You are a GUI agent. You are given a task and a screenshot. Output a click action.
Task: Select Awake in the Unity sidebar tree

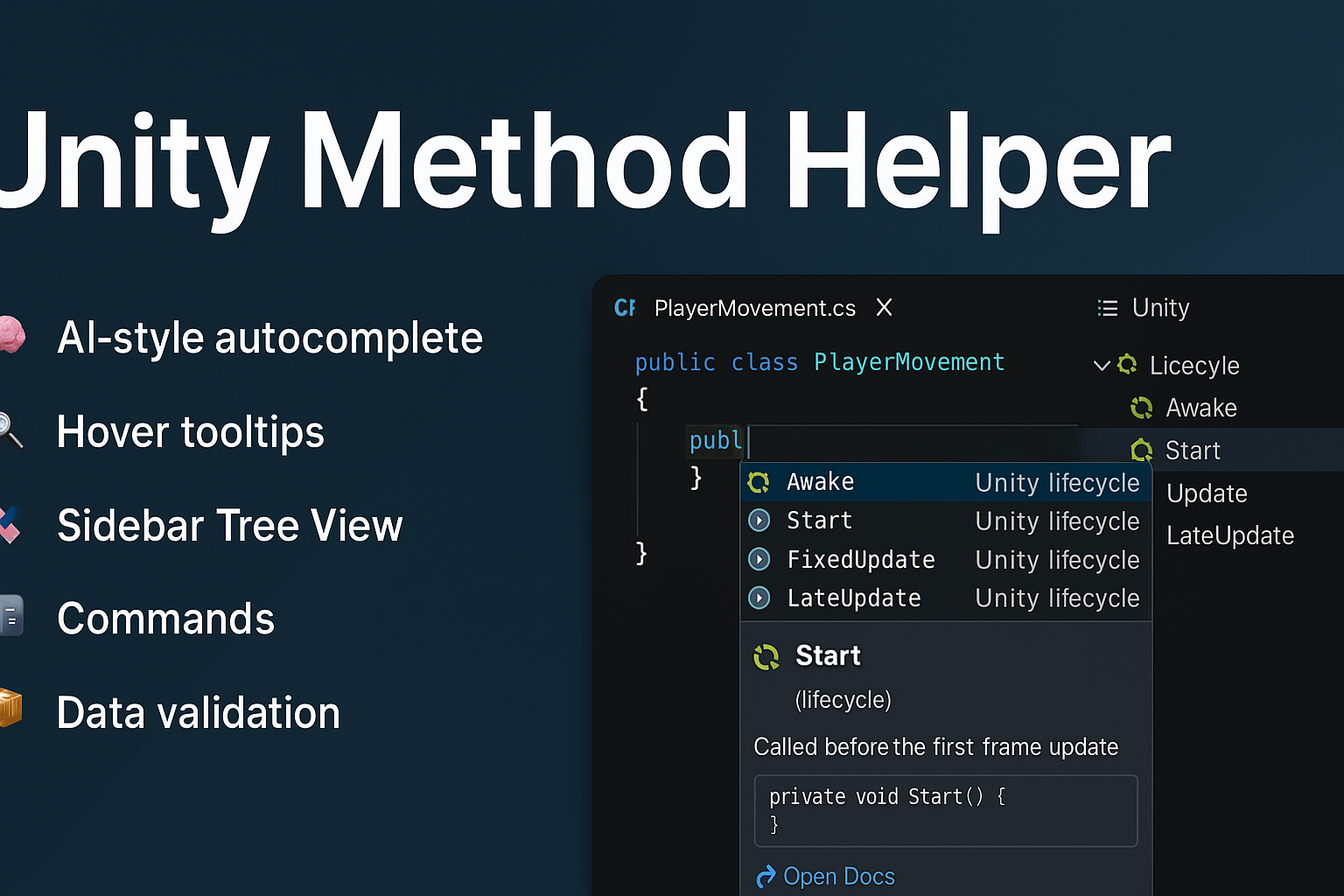(1201, 408)
